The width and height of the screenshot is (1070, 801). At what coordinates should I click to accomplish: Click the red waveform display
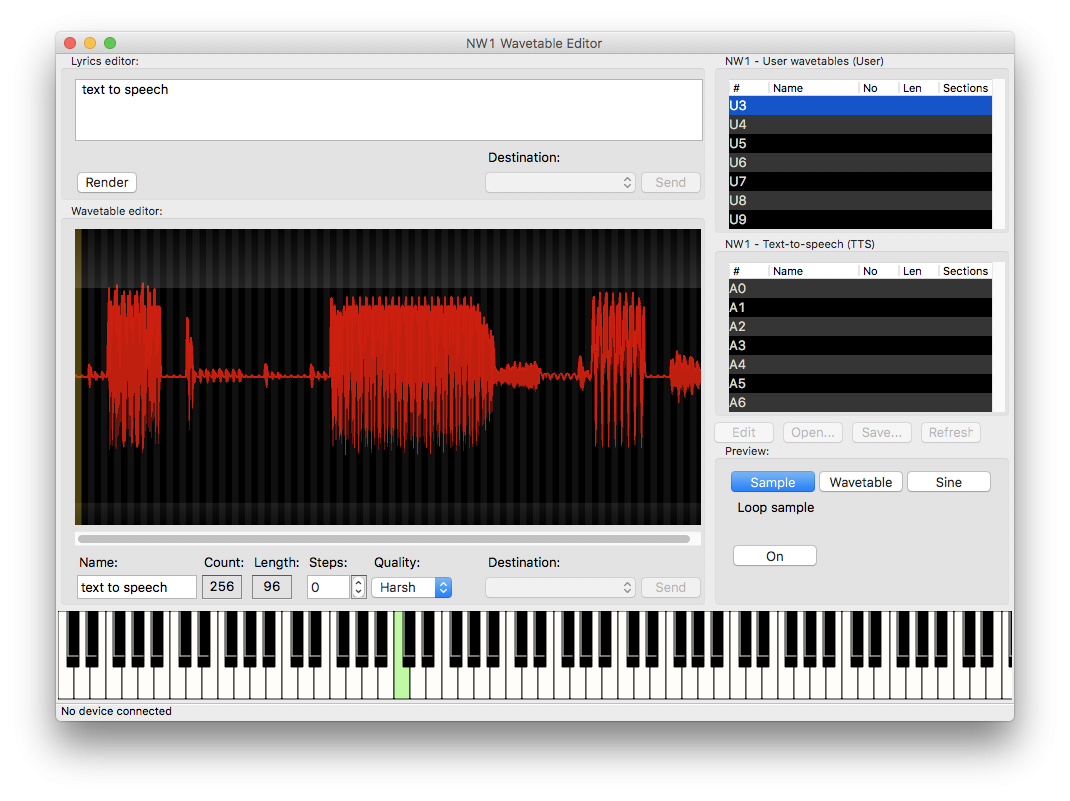click(388, 377)
